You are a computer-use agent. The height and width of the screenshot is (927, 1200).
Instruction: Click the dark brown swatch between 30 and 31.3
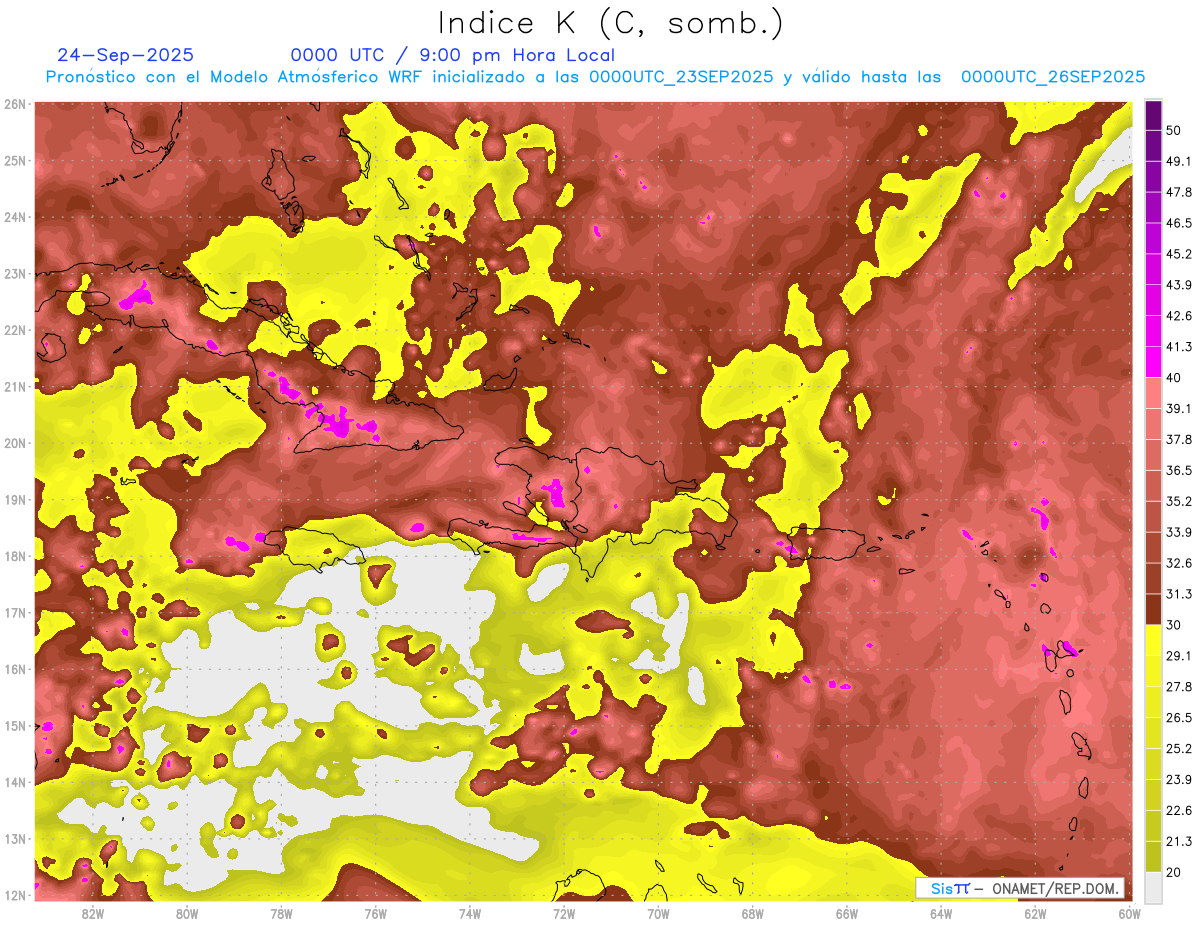[x=1153, y=609]
